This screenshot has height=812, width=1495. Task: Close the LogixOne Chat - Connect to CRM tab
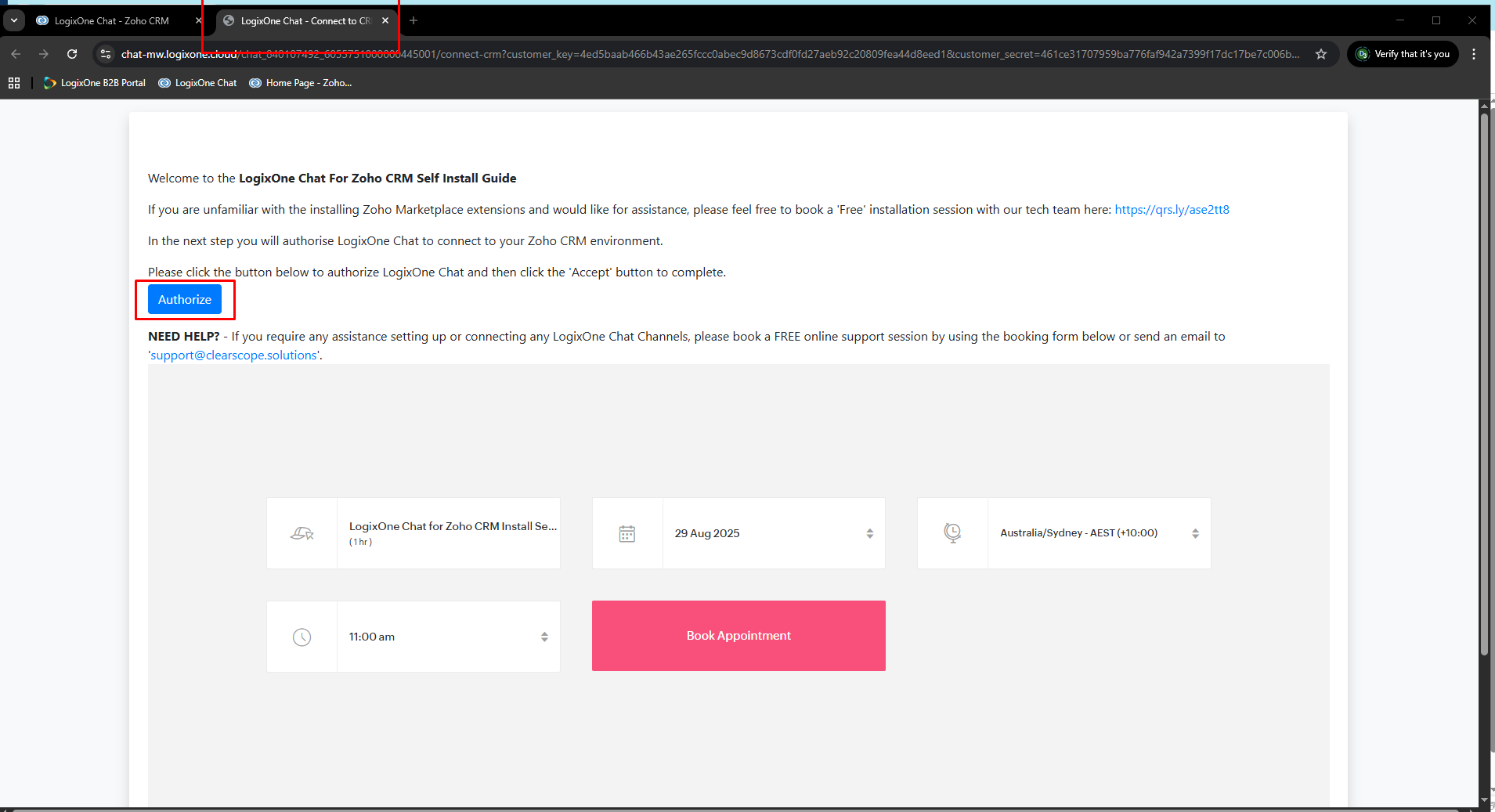point(385,21)
